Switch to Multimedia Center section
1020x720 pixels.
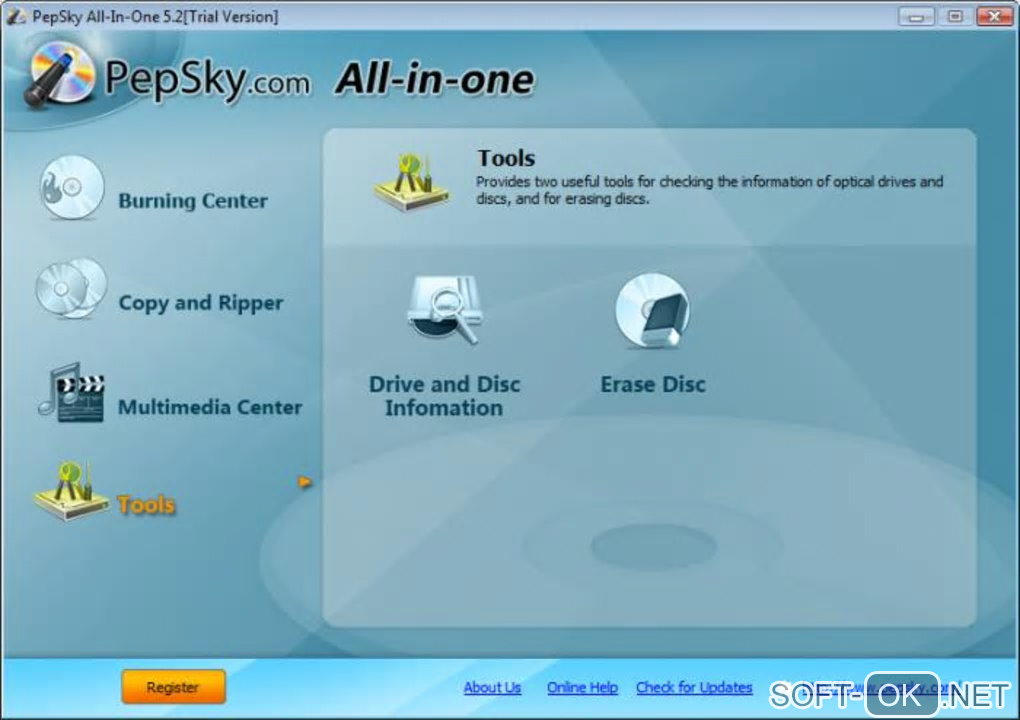point(210,407)
